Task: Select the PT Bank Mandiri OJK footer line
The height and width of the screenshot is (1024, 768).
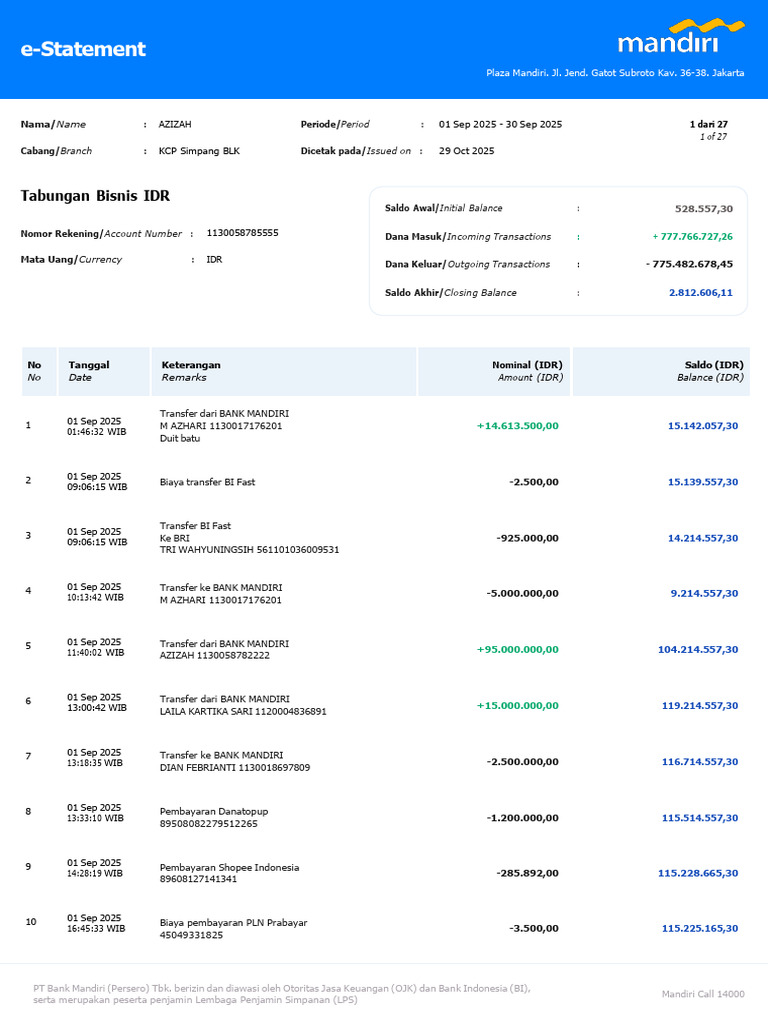Action: pyautogui.click(x=281, y=989)
